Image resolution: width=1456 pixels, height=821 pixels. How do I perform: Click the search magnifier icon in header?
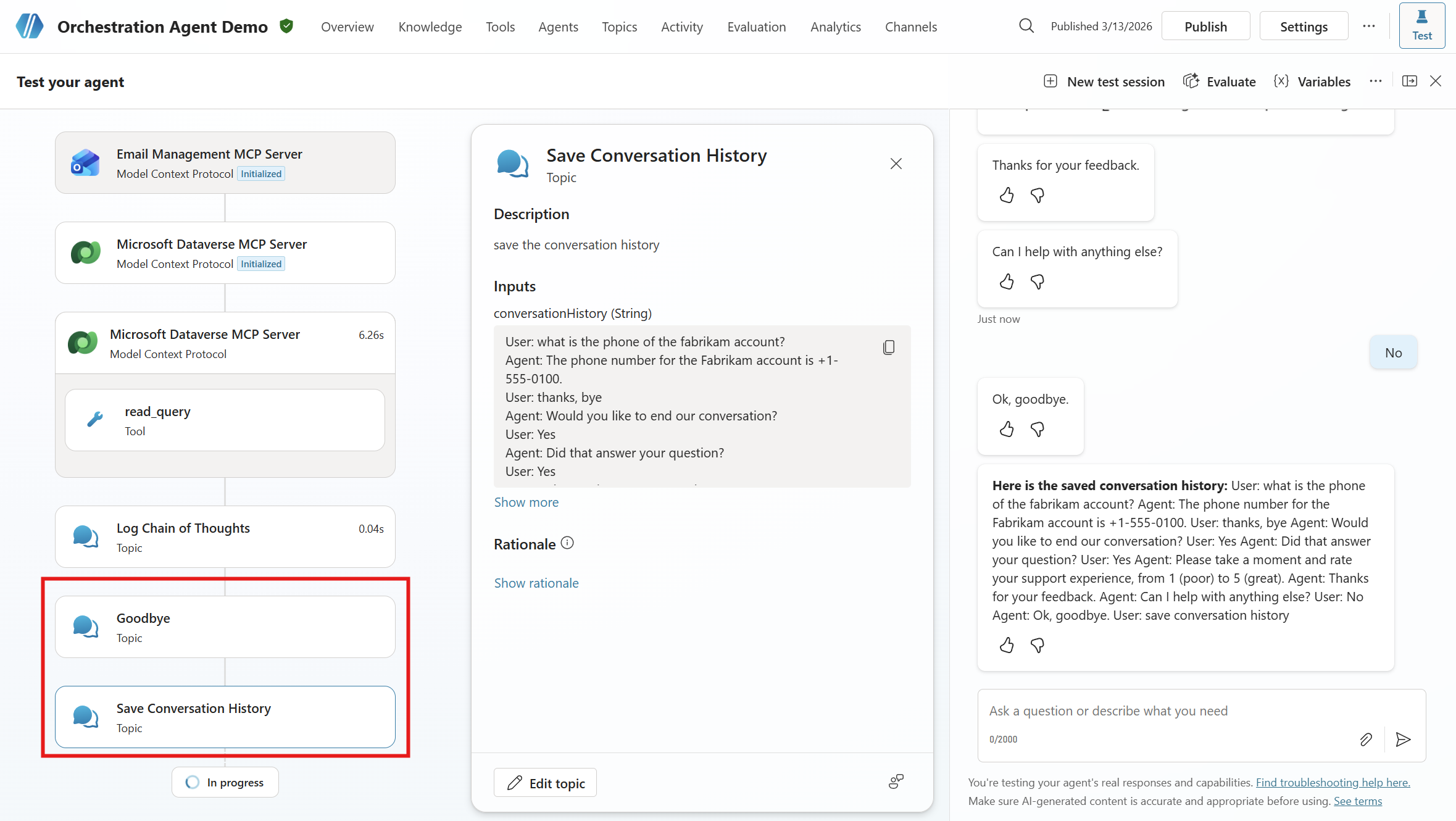(x=1026, y=26)
